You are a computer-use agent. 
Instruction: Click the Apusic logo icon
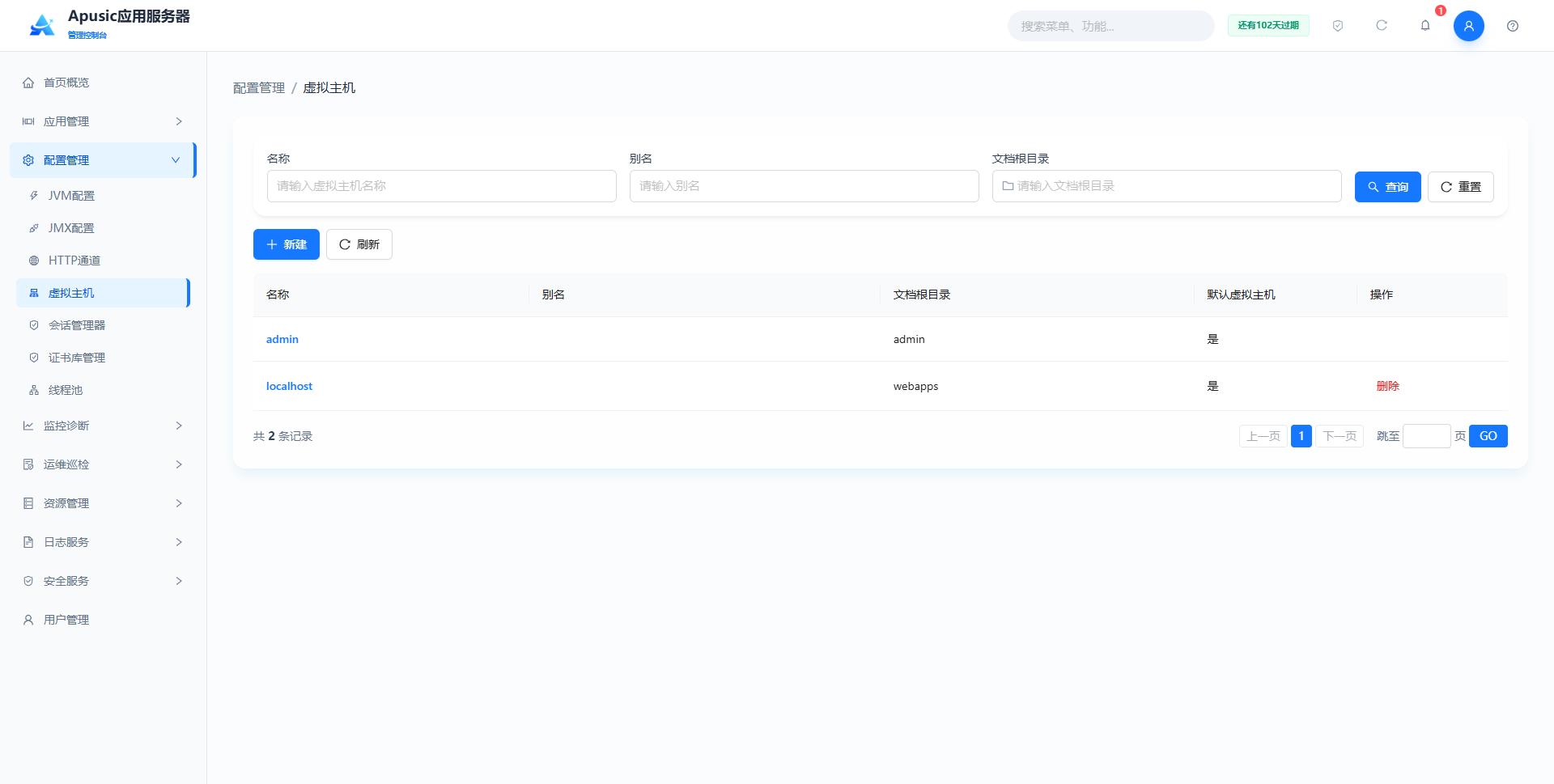pyautogui.click(x=42, y=25)
